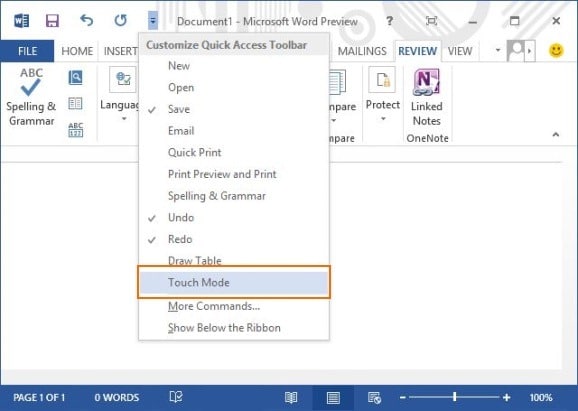Select Touch Mode menu item
The width and height of the screenshot is (578, 411).
[234, 282]
